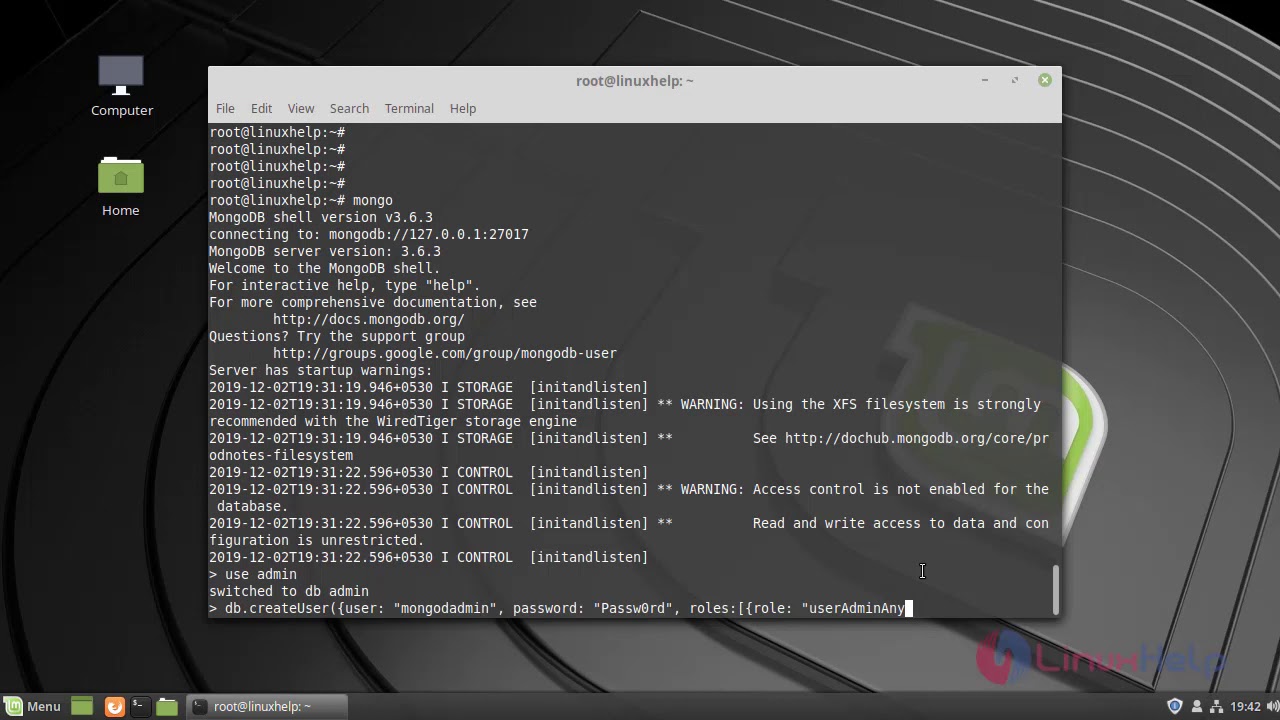The width and height of the screenshot is (1280, 720).
Task: Click the 'connecting to: mongodb://127.0.0.1:27017' line
Action: tap(369, 234)
